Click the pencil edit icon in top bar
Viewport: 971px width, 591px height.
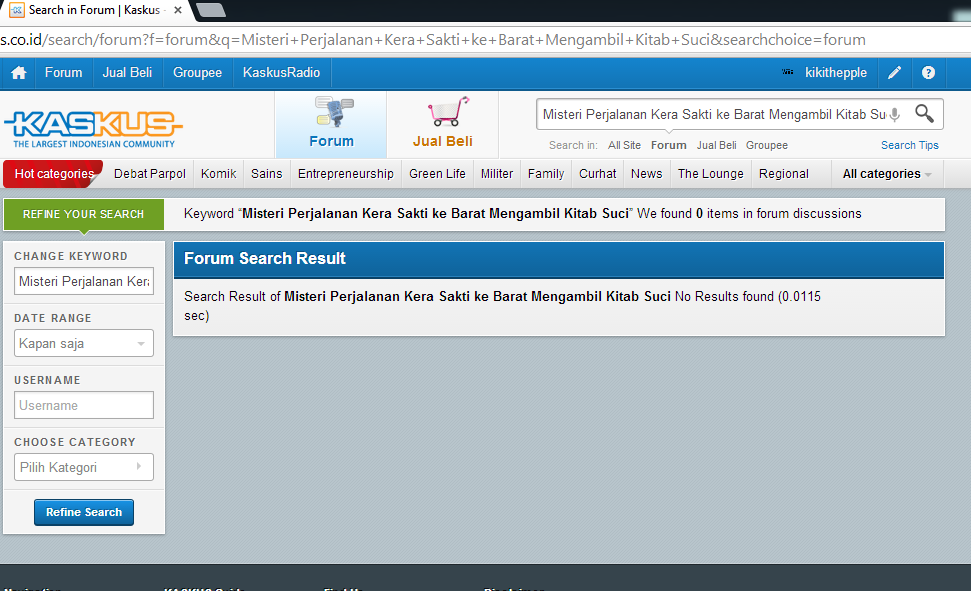[x=894, y=72]
